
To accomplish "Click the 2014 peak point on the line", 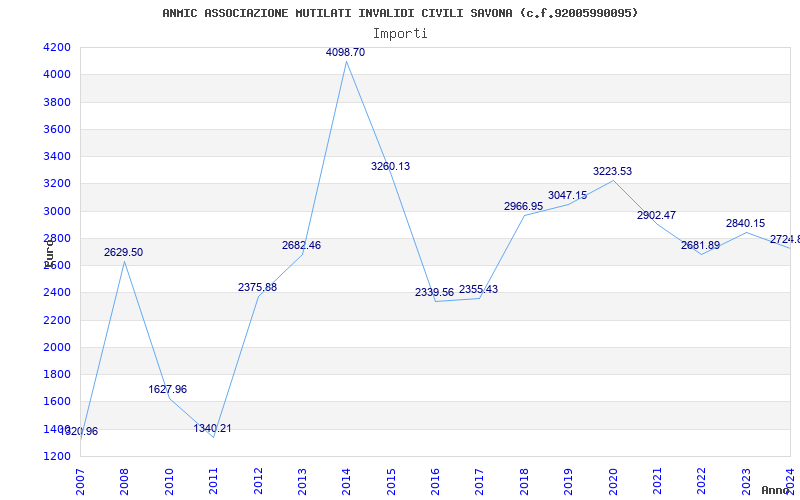I will point(346,61).
